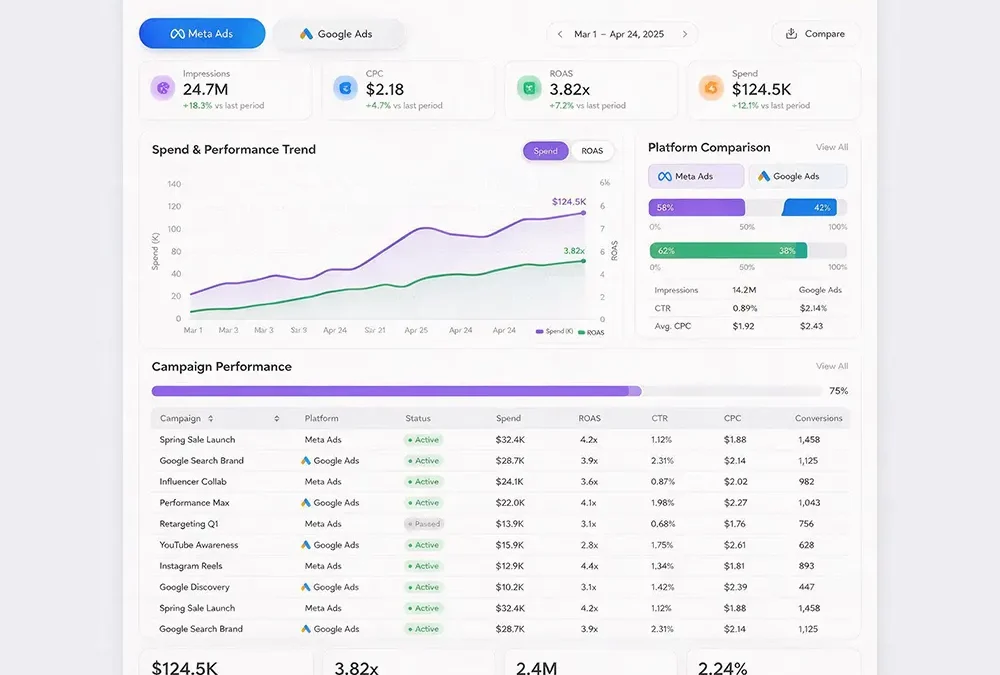The width and height of the screenshot is (1000, 675).
Task: Click the ROAS green legend item
Action: [591, 332]
